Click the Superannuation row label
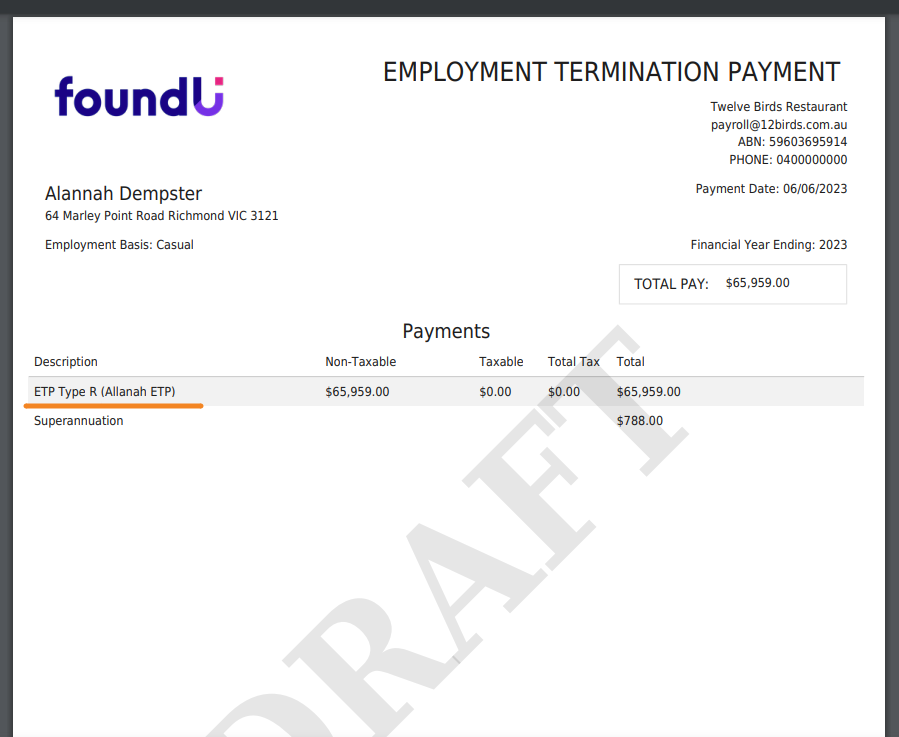Viewport: 899px width, 737px height. (79, 421)
